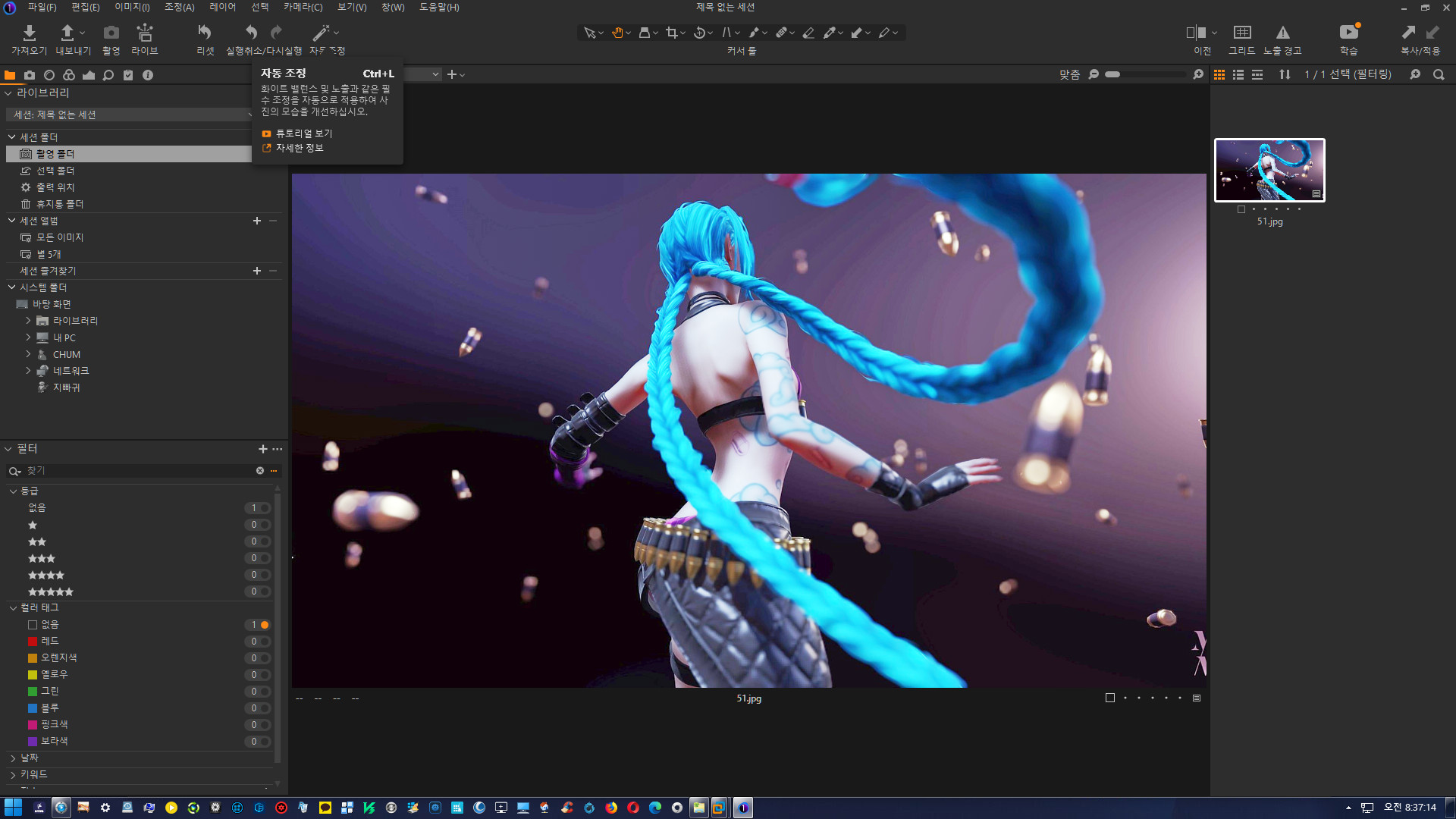Click the viewer zoom slider
1456x819 pixels.
tap(1145, 74)
